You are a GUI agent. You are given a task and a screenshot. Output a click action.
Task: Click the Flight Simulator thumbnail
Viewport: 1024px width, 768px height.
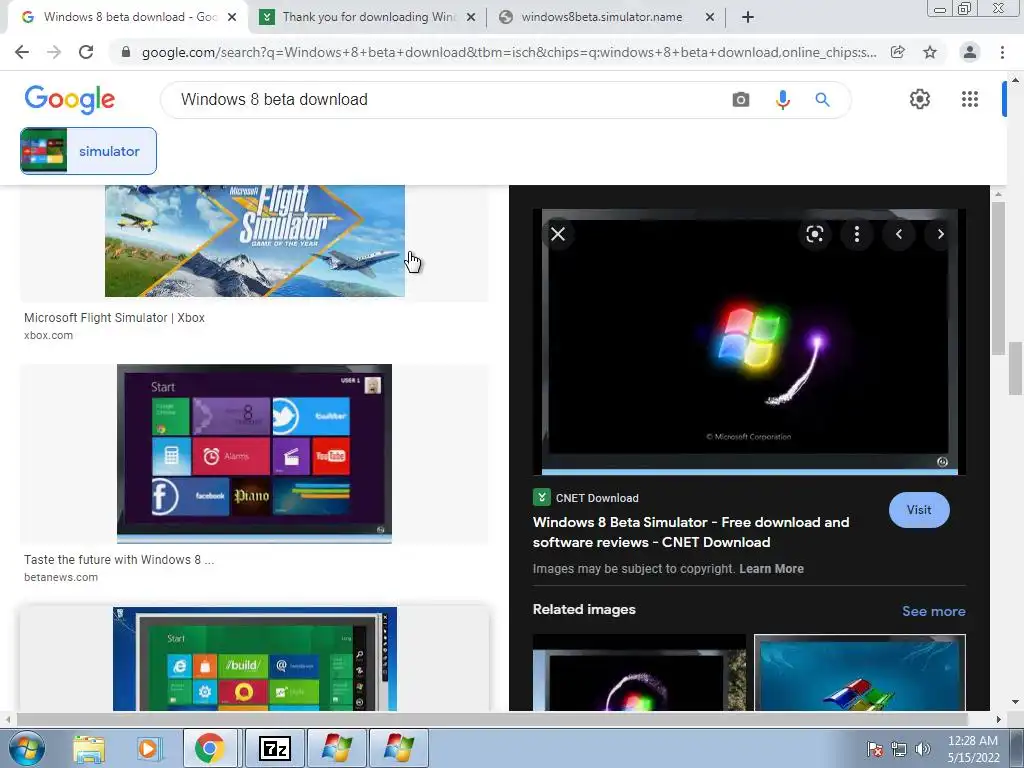(255, 241)
